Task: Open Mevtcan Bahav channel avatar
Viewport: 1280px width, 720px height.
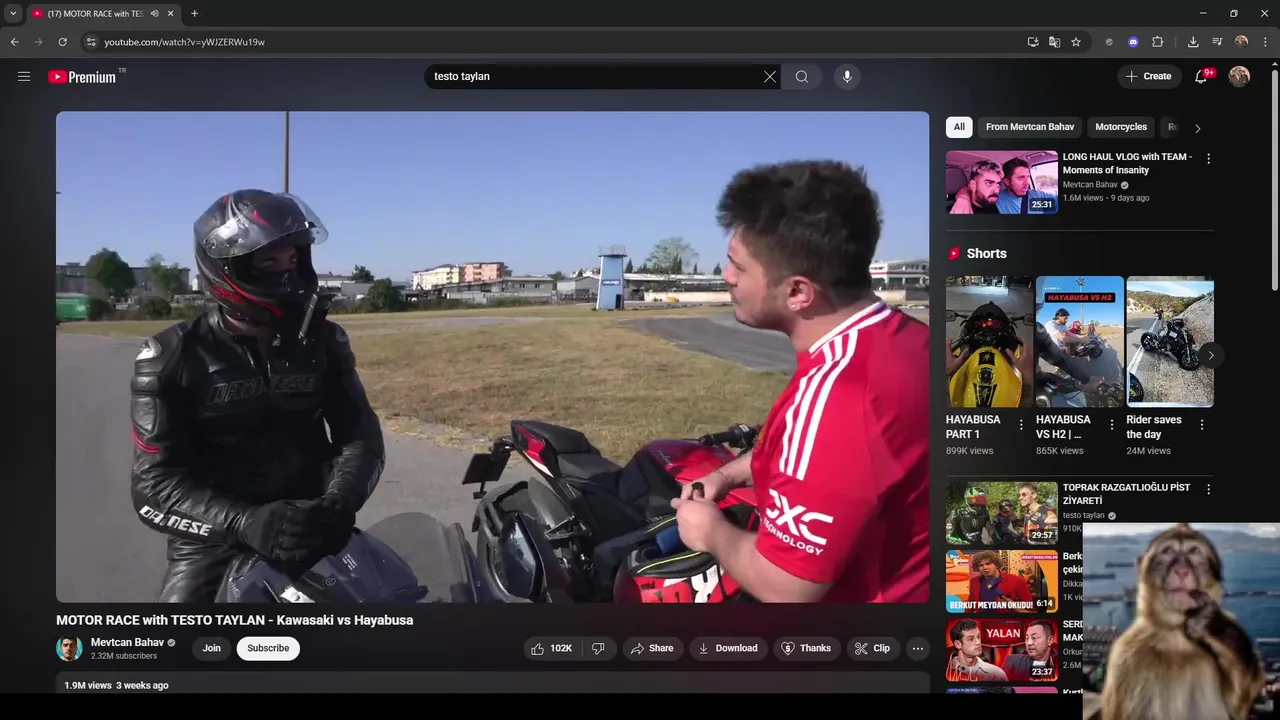Action: (x=69, y=648)
